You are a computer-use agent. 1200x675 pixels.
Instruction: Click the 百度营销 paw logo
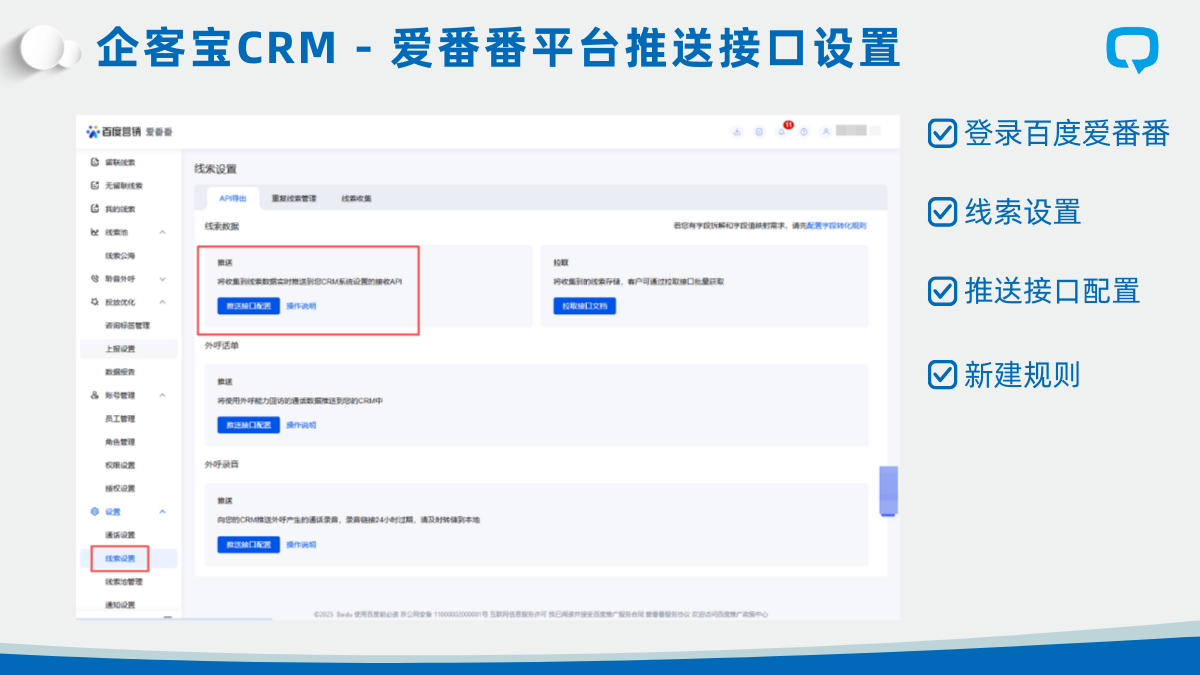pyautogui.click(x=93, y=131)
